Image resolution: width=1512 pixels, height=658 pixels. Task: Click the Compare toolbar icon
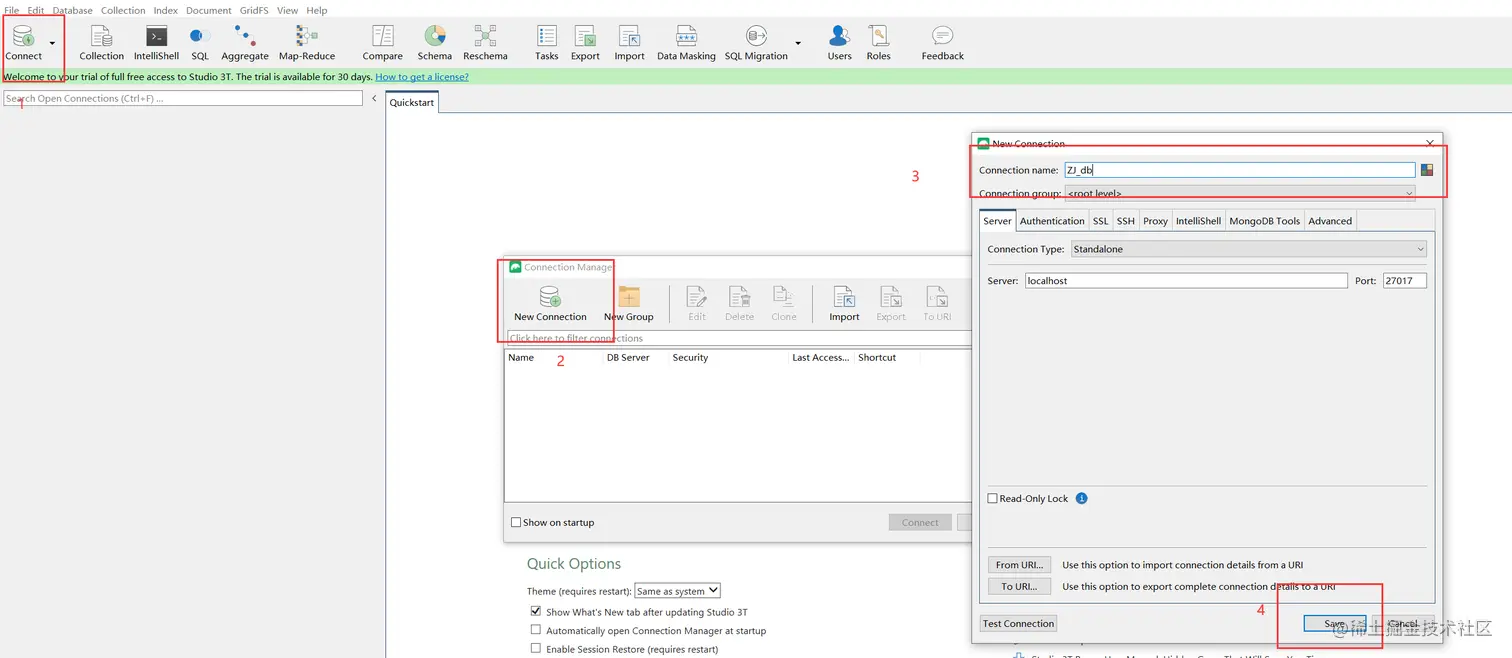pos(383,43)
